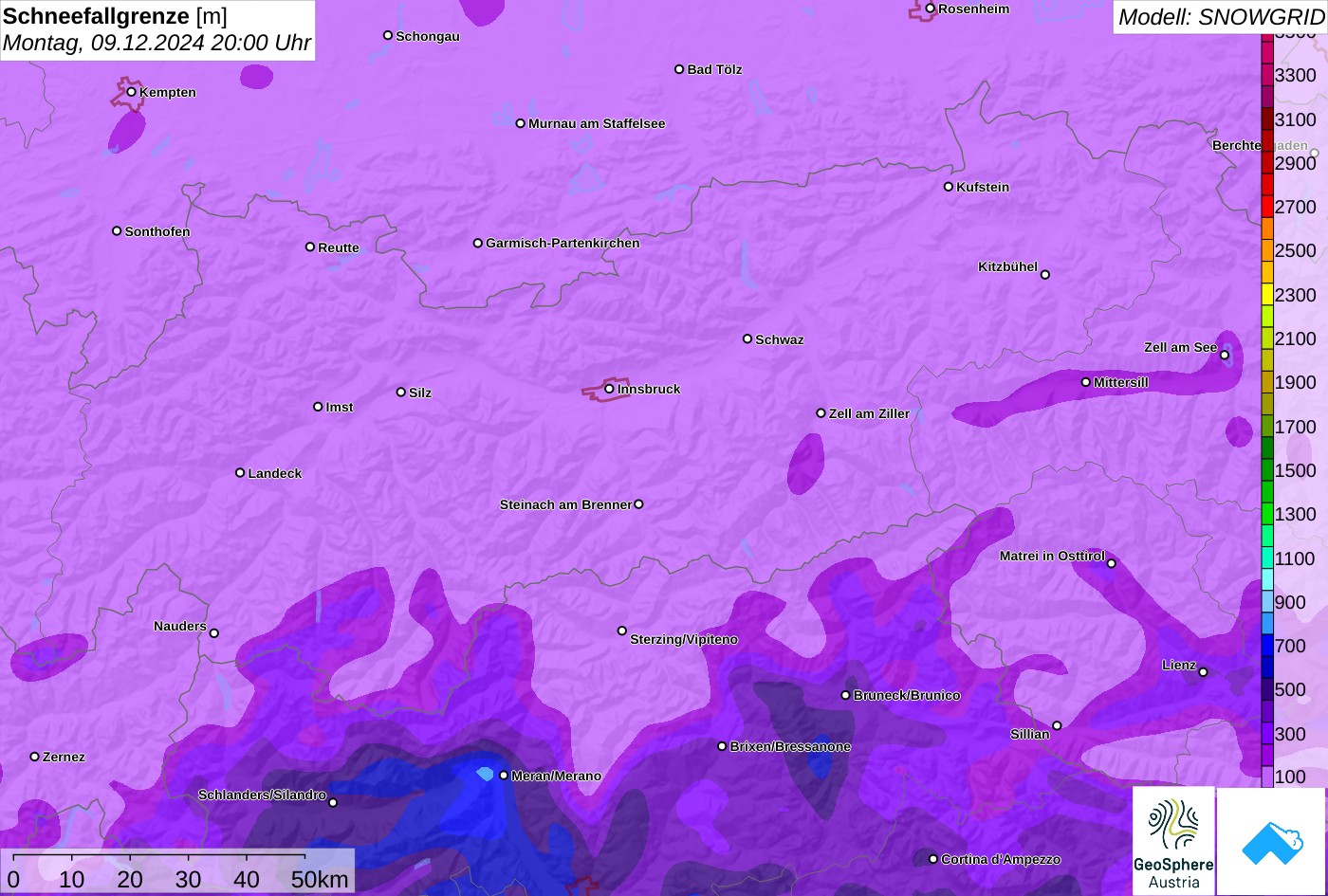This screenshot has height=896, width=1328.
Task: Click the red 2700 legend color
Action: pos(1267,207)
